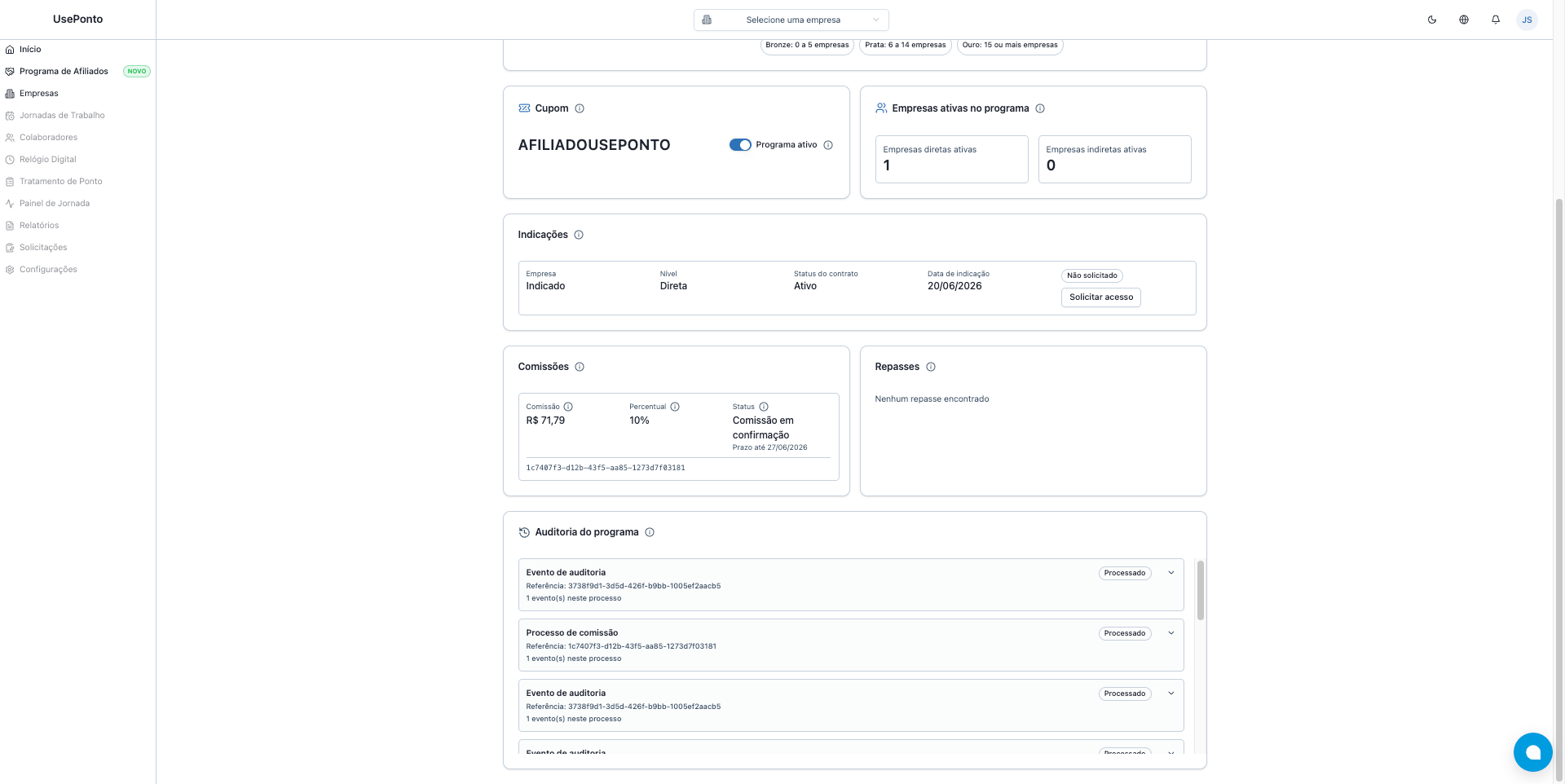1565x784 pixels.
Task: Click the info icon next to Cupom
Action: click(x=580, y=108)
